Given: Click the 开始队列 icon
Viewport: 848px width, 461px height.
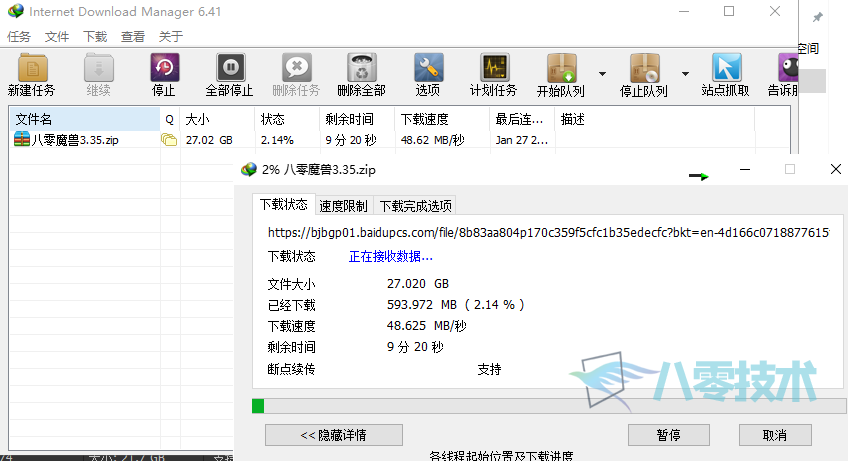Looking at the screenshot, I should 561,68.
